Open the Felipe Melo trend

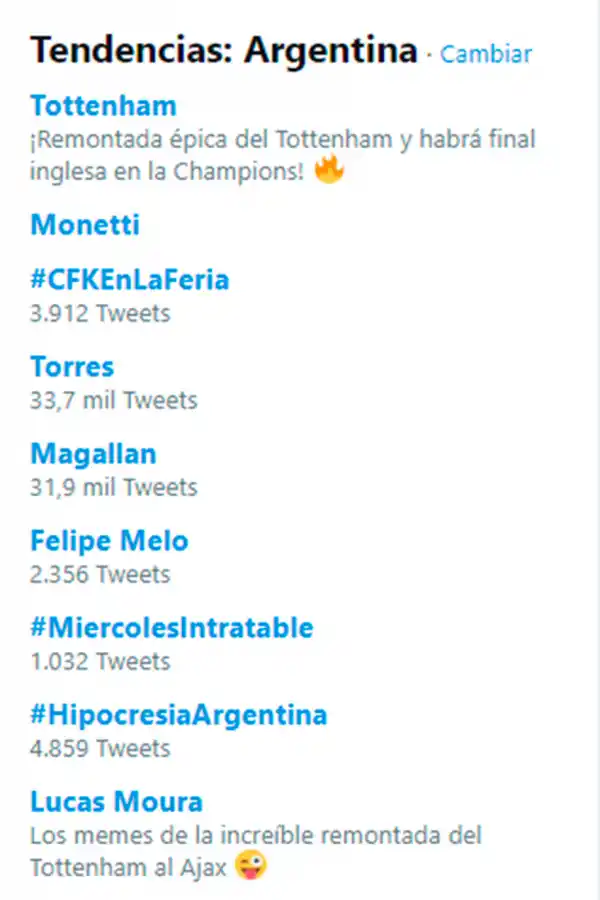[x=109, y=540]
